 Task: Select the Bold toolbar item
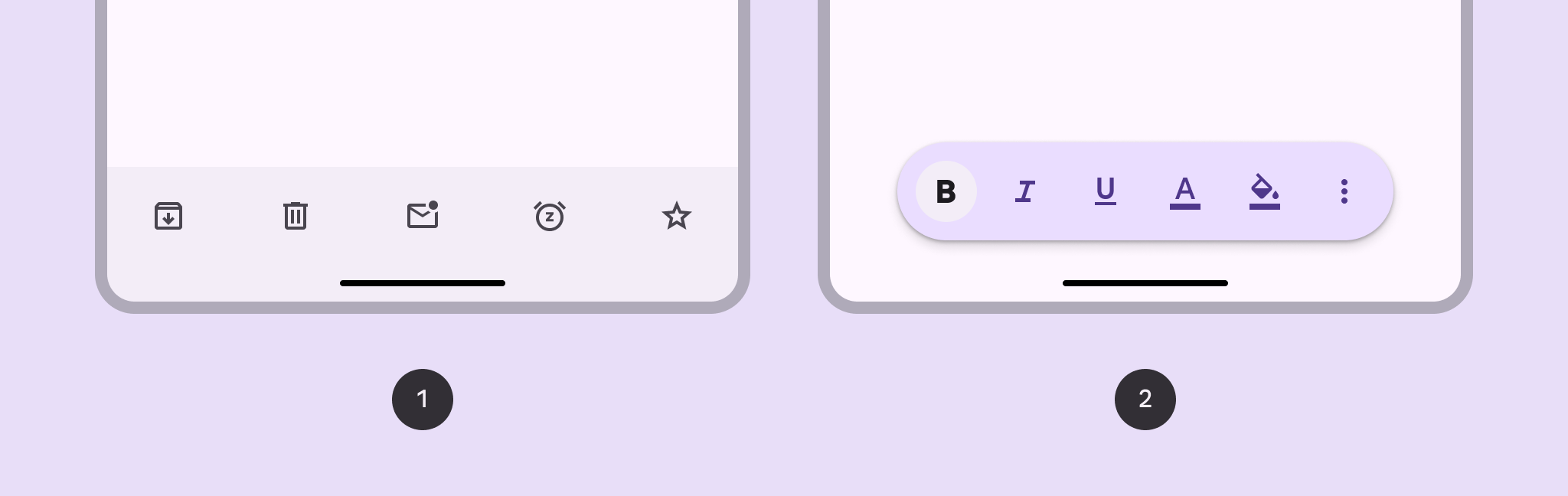tap(946, 191)
